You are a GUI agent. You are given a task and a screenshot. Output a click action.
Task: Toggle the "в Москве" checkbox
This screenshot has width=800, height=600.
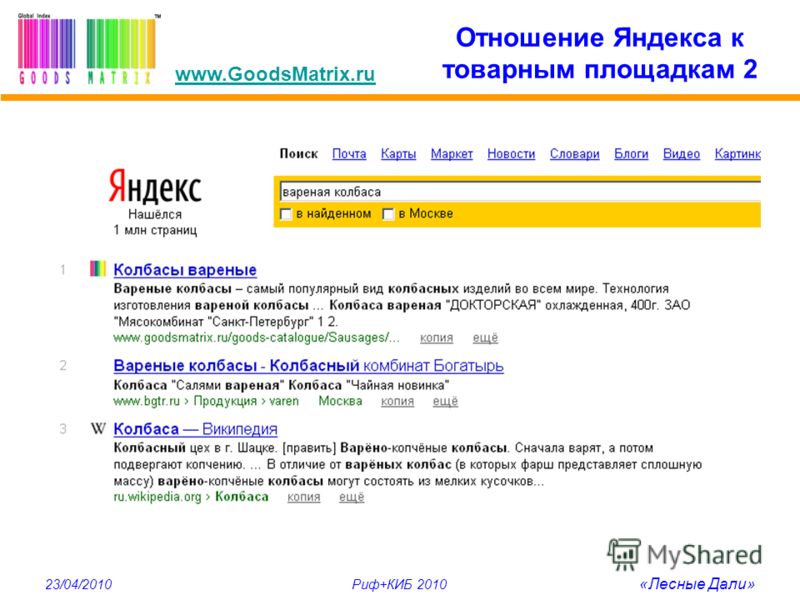click(388, 214)
